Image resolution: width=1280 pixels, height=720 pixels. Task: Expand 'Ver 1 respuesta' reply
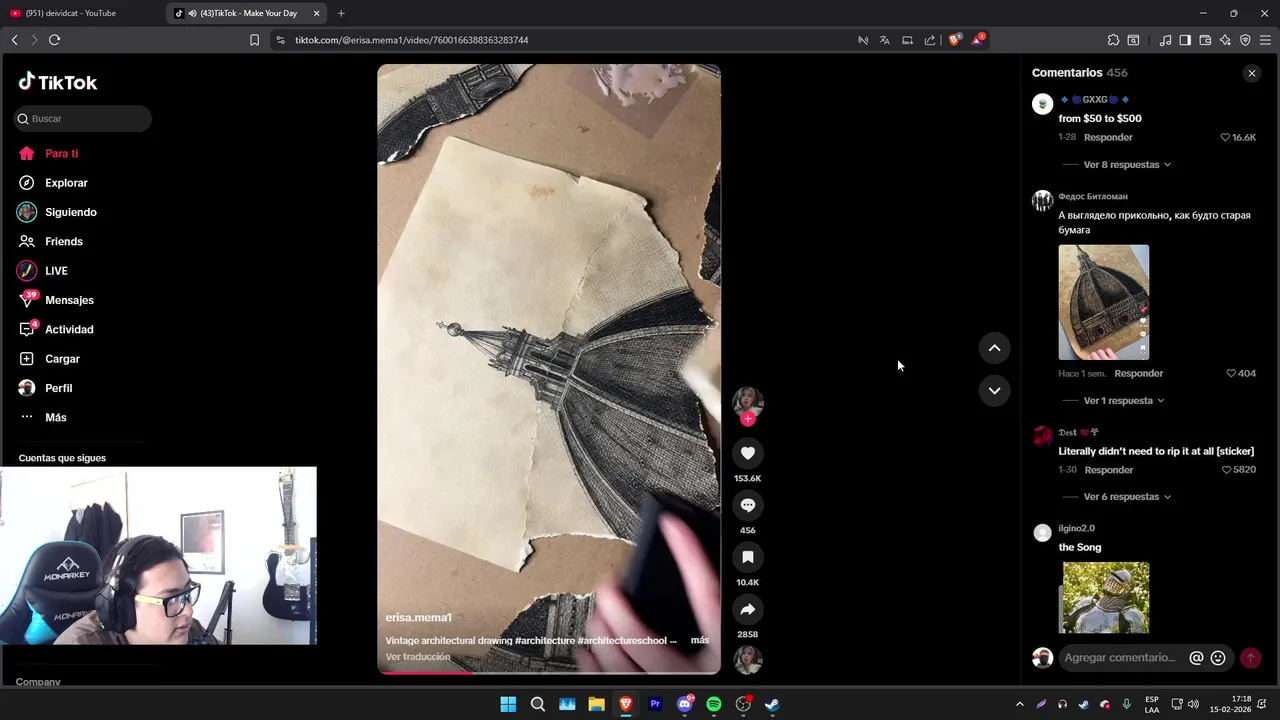pyautogui.click(x=1124, y=400)
